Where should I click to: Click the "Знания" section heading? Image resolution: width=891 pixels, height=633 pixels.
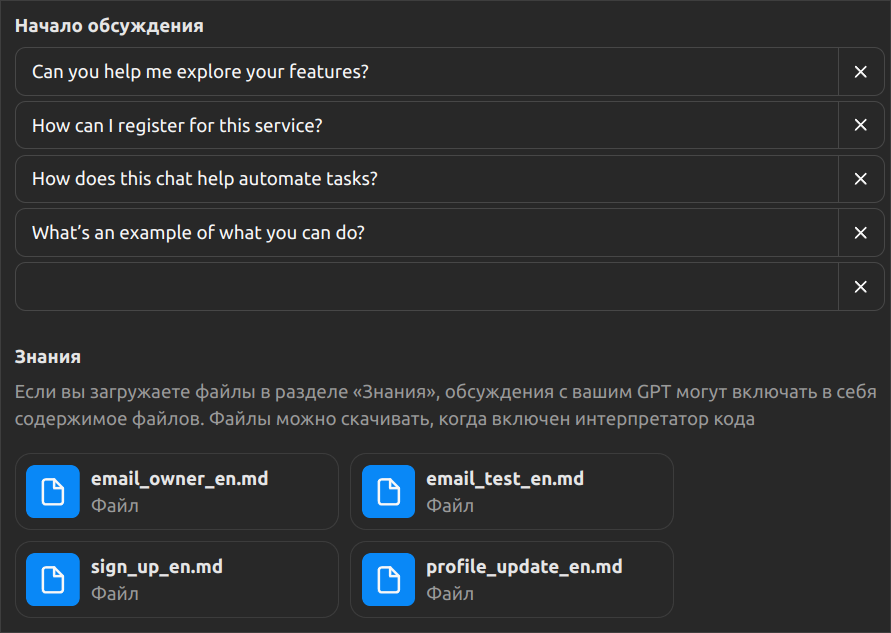coord(48,356)
